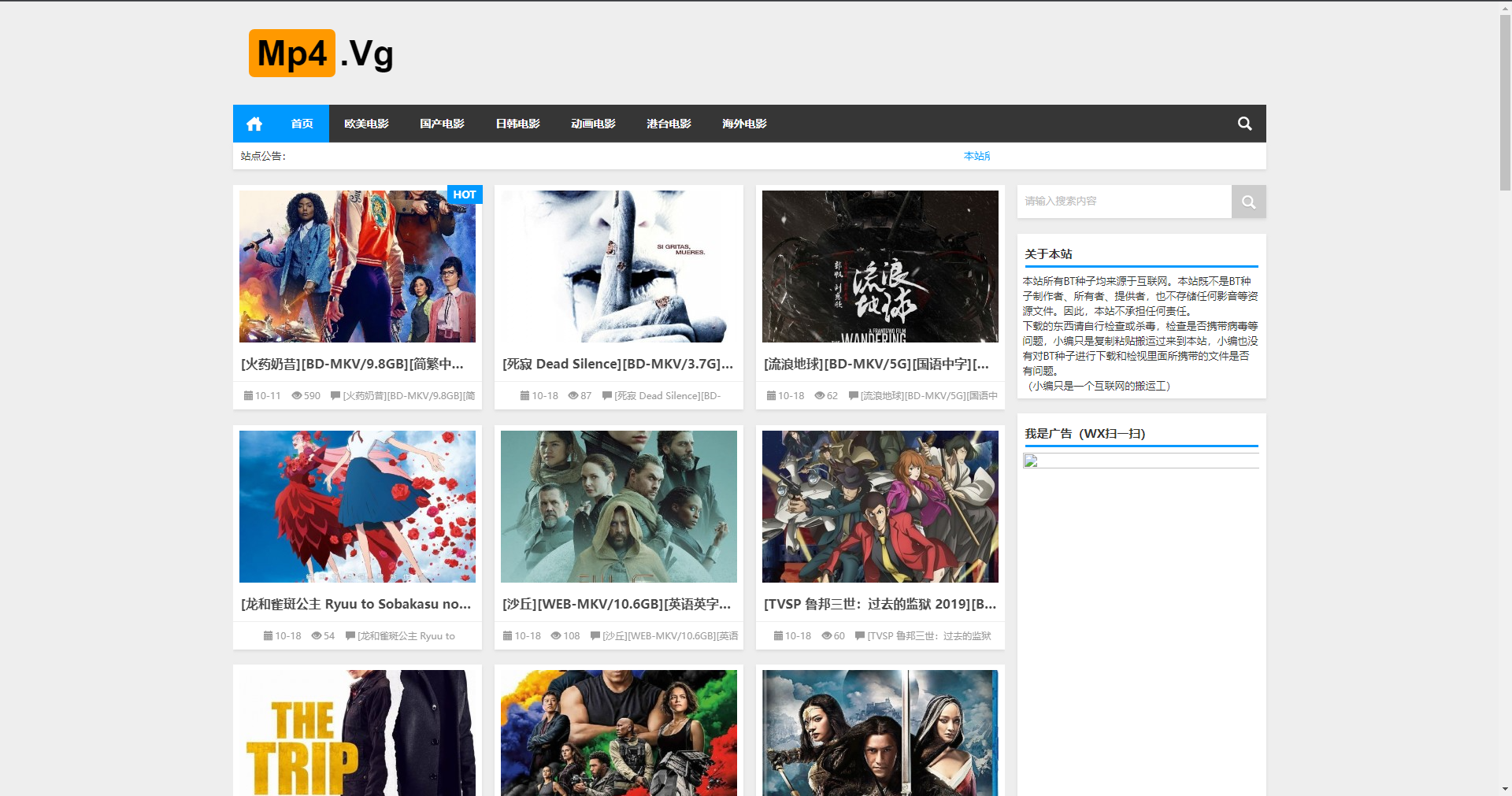
Task: Open the 港台电影 category
Action: (x=669, y=124)
